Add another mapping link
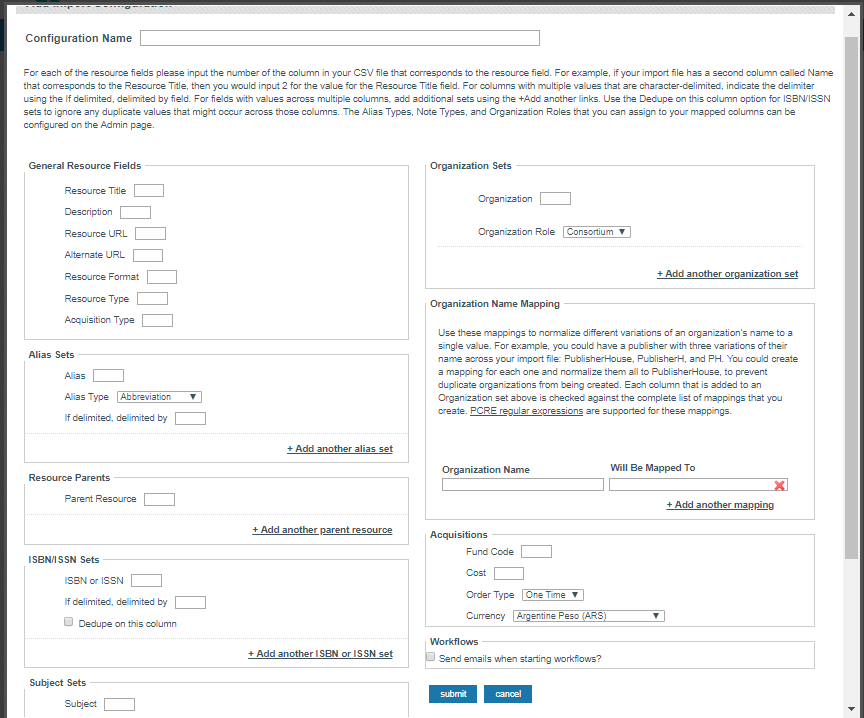 point(720,505)
